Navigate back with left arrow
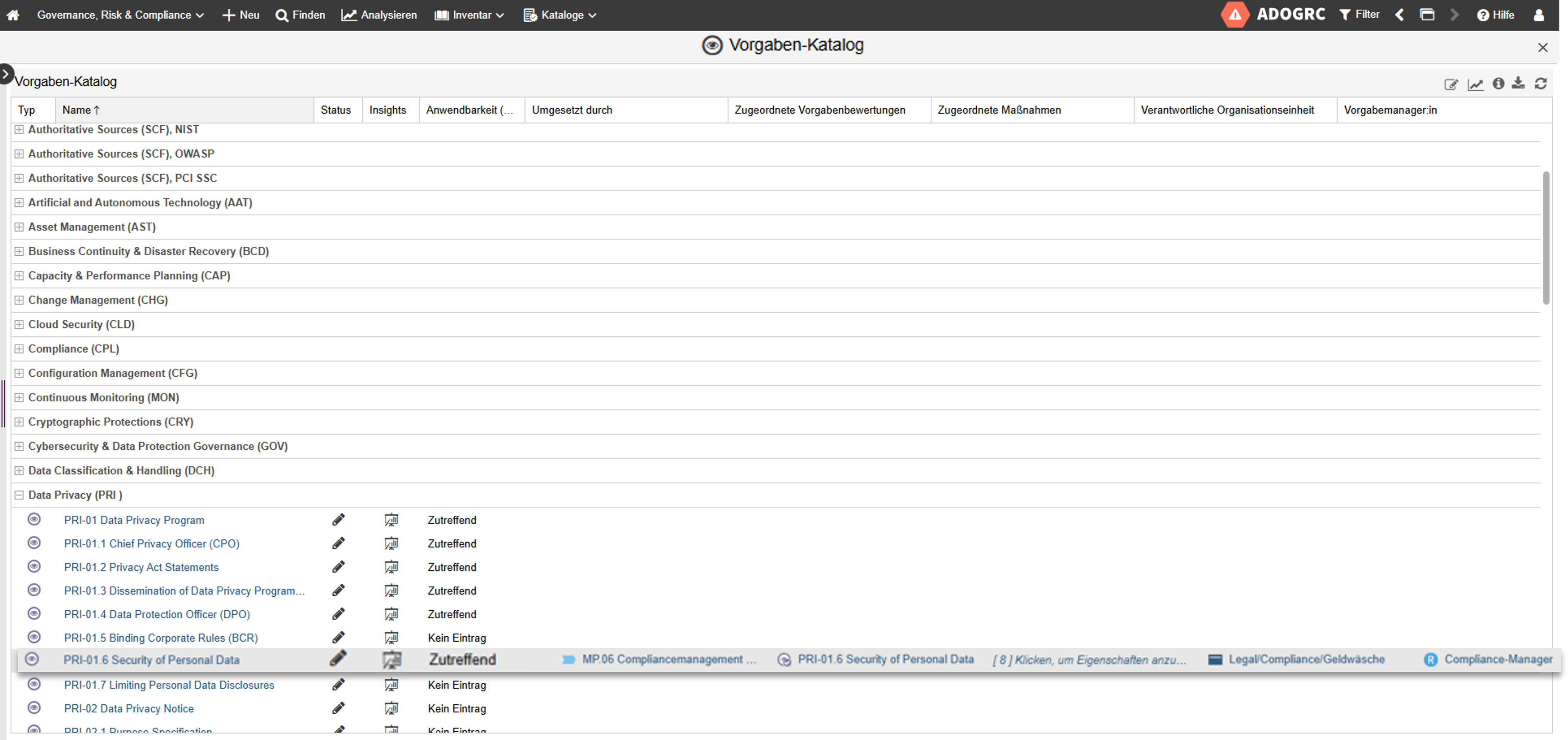The width and height of the screenshot is (1568, 740). [1400, 15]
